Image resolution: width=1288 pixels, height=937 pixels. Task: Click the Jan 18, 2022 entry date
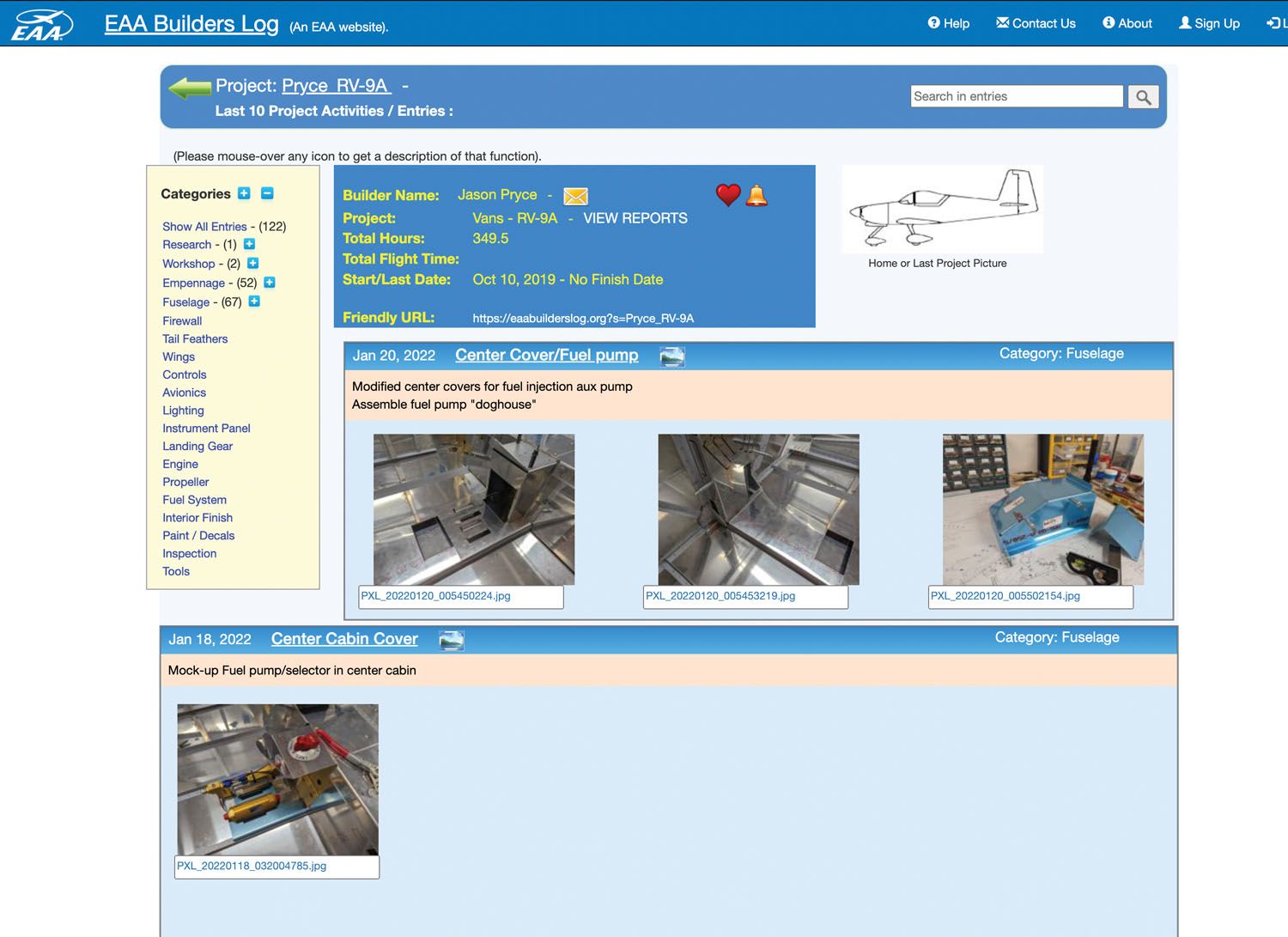(x=210, y=640)
